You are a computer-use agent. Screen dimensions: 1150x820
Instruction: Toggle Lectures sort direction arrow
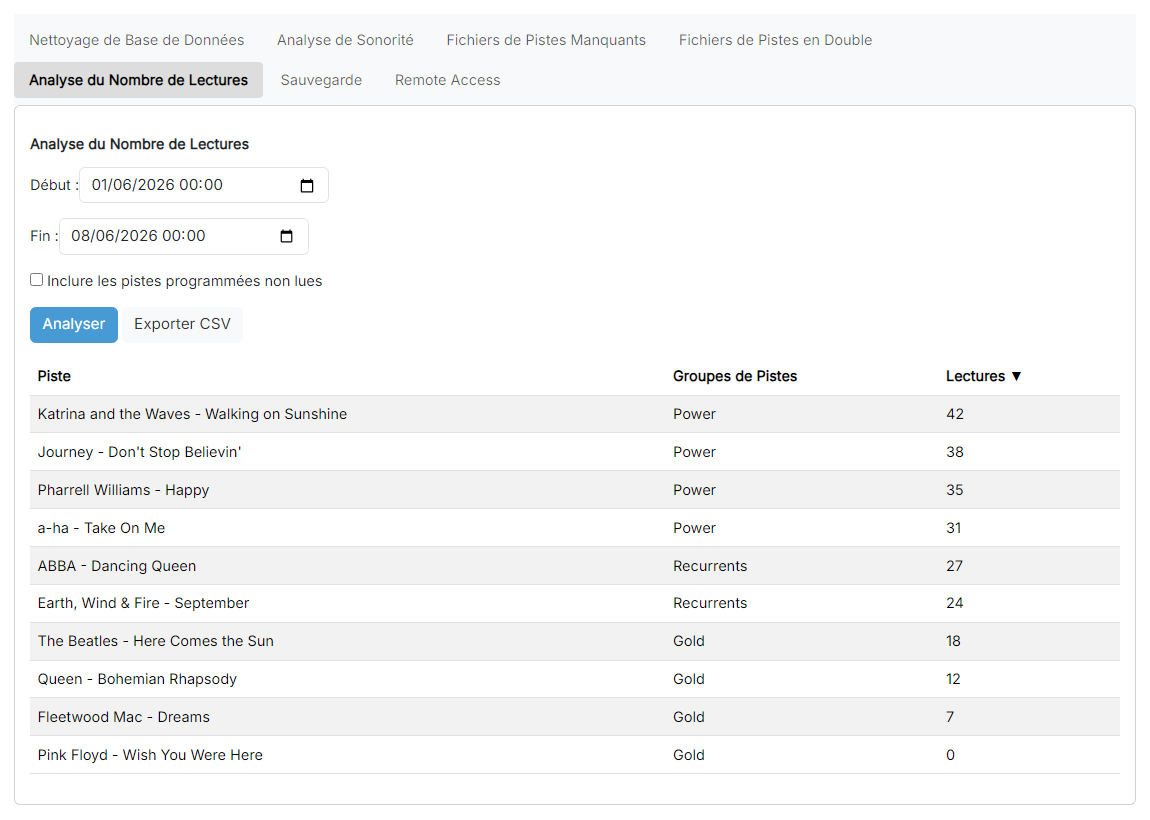click(x=1016, y=376)
